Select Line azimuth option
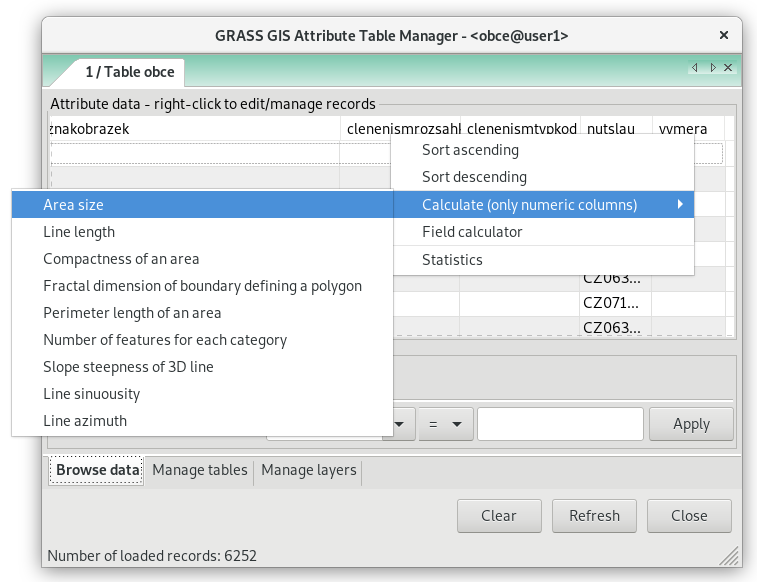This screenshot has width=757, height=582. (x=202, y=421)
